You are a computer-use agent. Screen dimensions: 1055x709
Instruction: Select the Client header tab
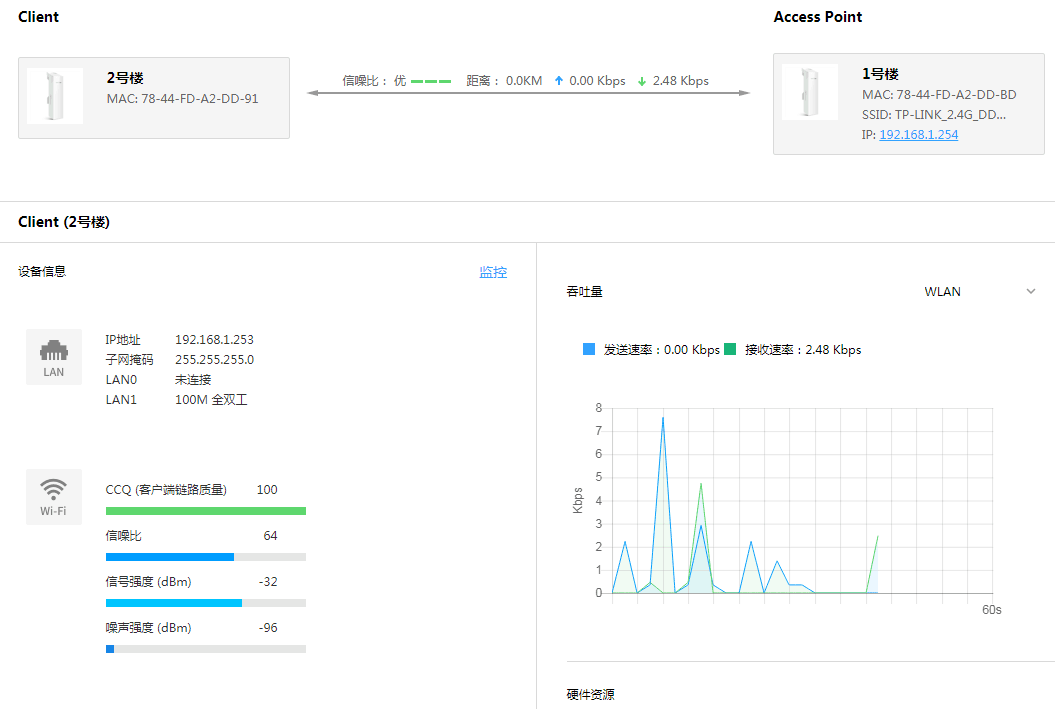coord(38,16)
